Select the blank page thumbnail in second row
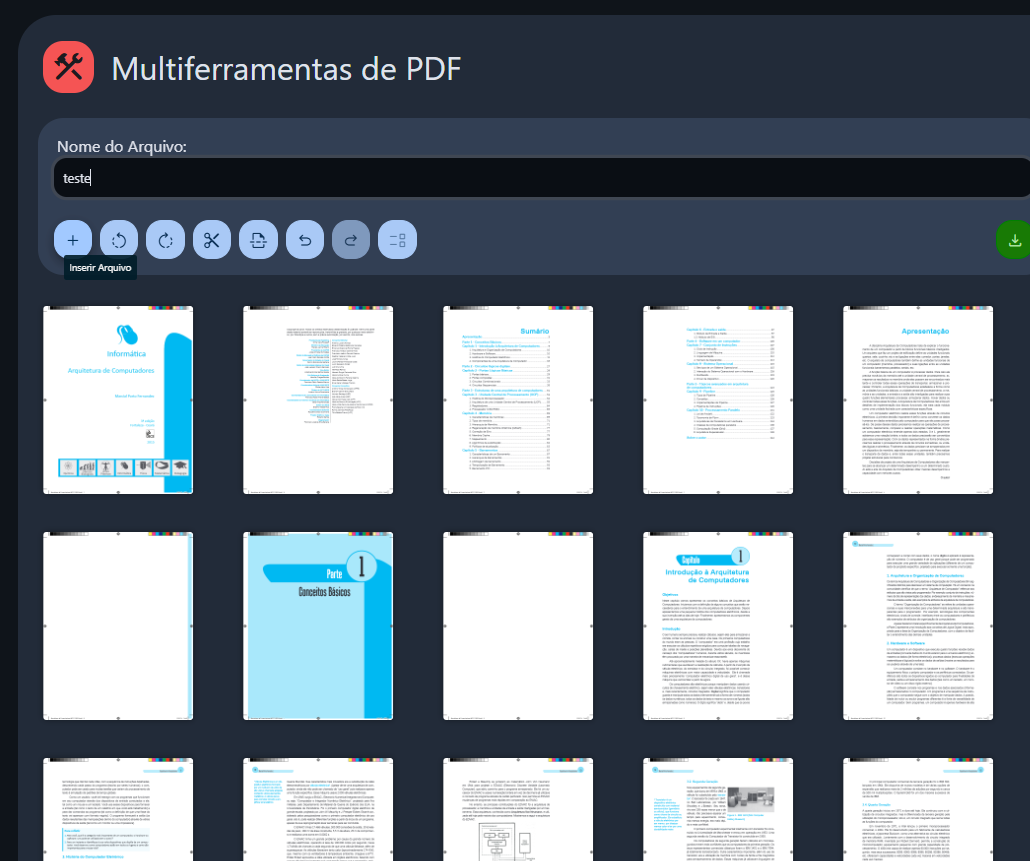Screen dimensions: 1030x861 click(518, 626)
